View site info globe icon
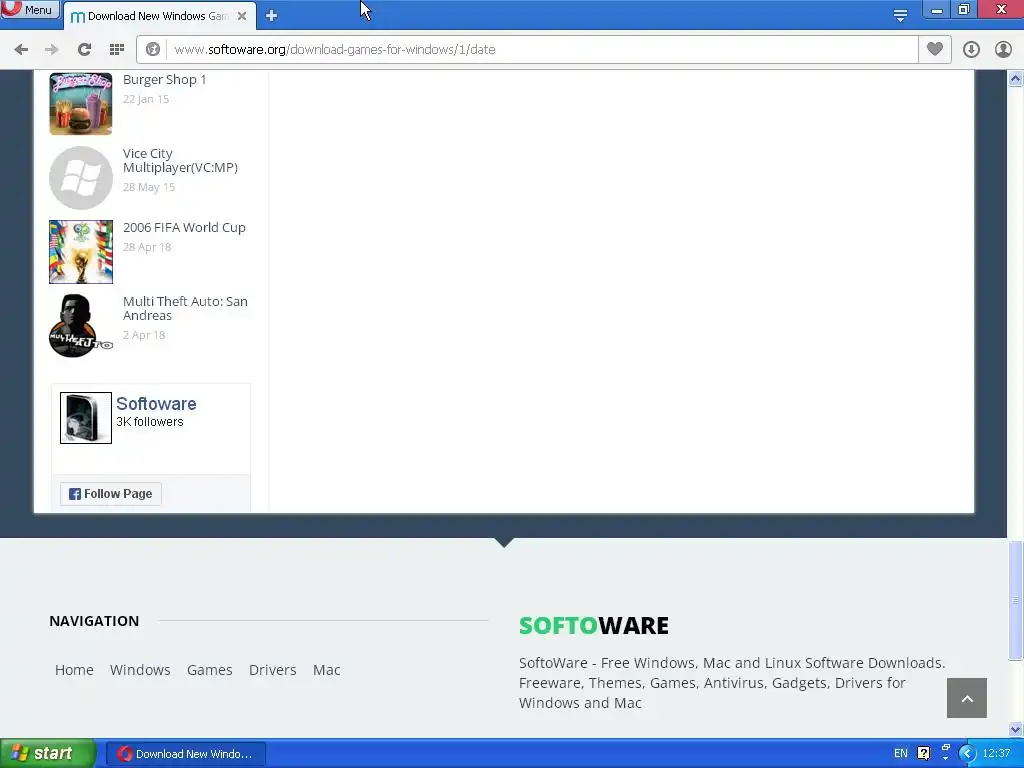Image resolution: width=1024 pixels, height=768 pixels. (x=153, y=50)
